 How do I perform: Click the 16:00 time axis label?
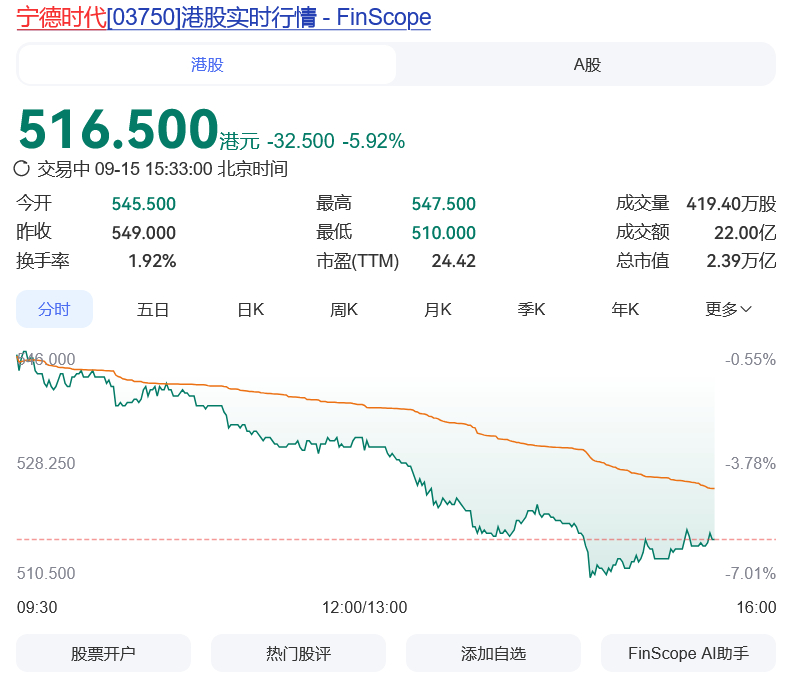(756, 607)
